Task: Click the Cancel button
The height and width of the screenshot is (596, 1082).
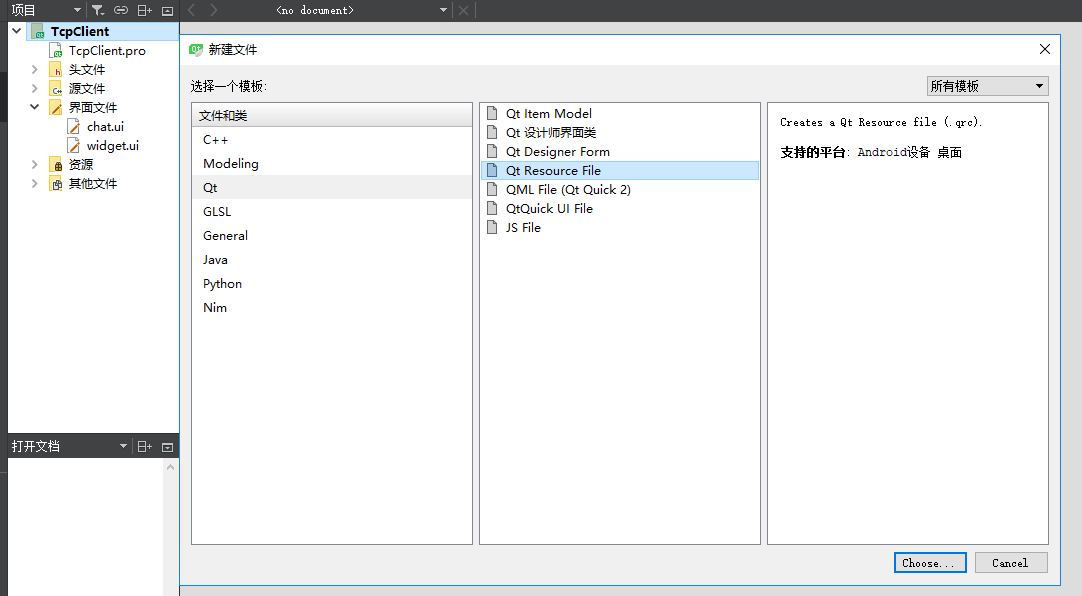Action: (x=1011, y=563)
